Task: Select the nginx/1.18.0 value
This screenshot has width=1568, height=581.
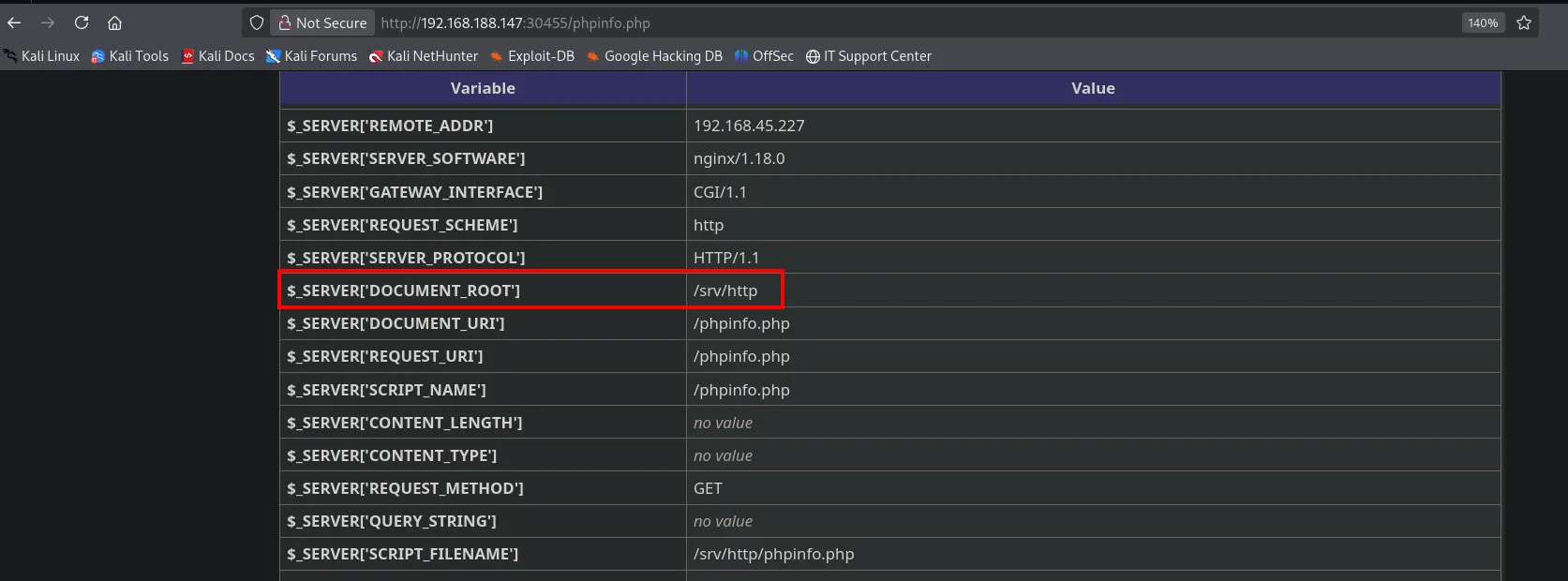Action: (739, 158)
